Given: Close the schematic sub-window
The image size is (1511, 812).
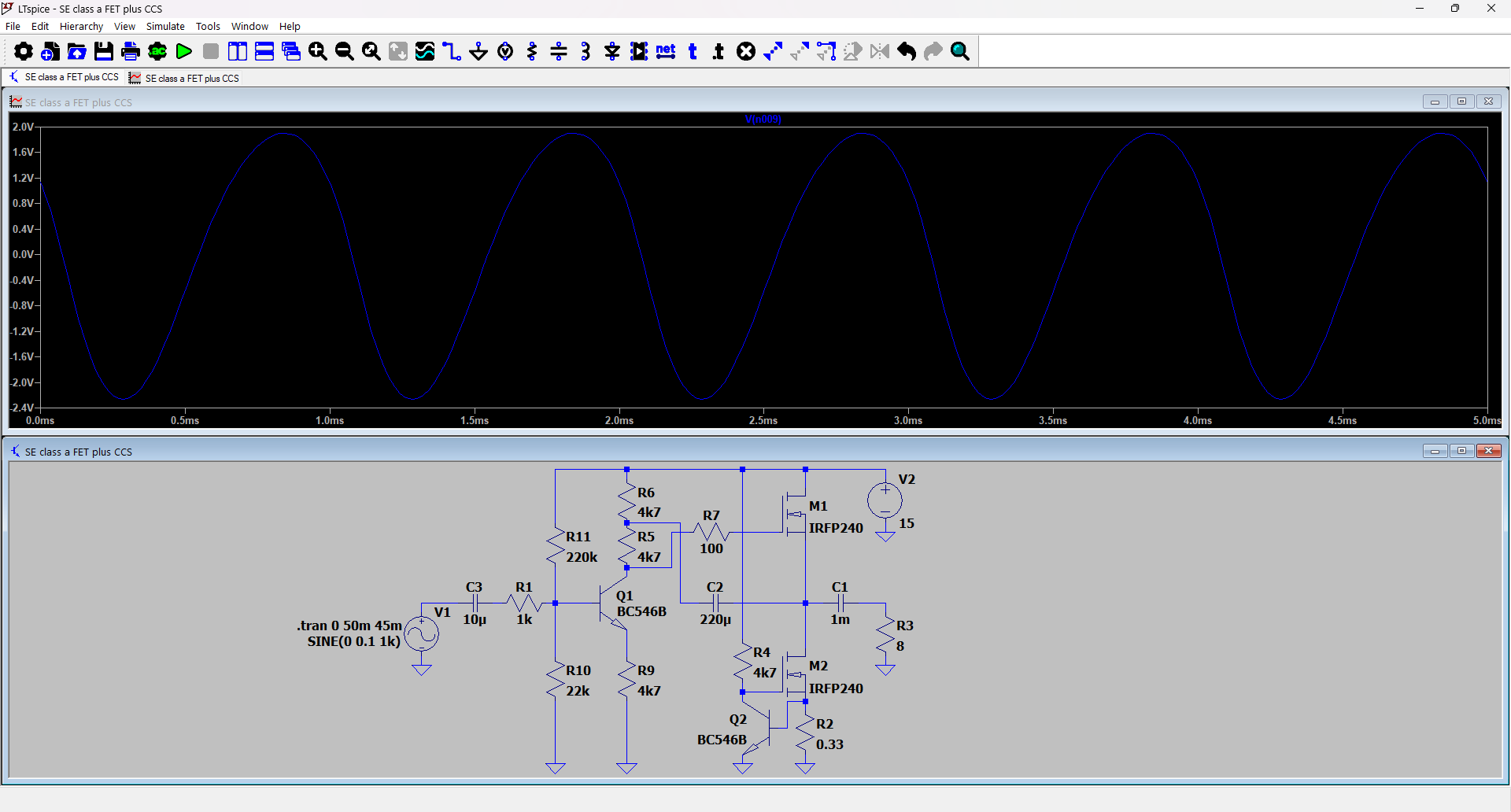Looking at the screenshot, I should [1488, 451].
